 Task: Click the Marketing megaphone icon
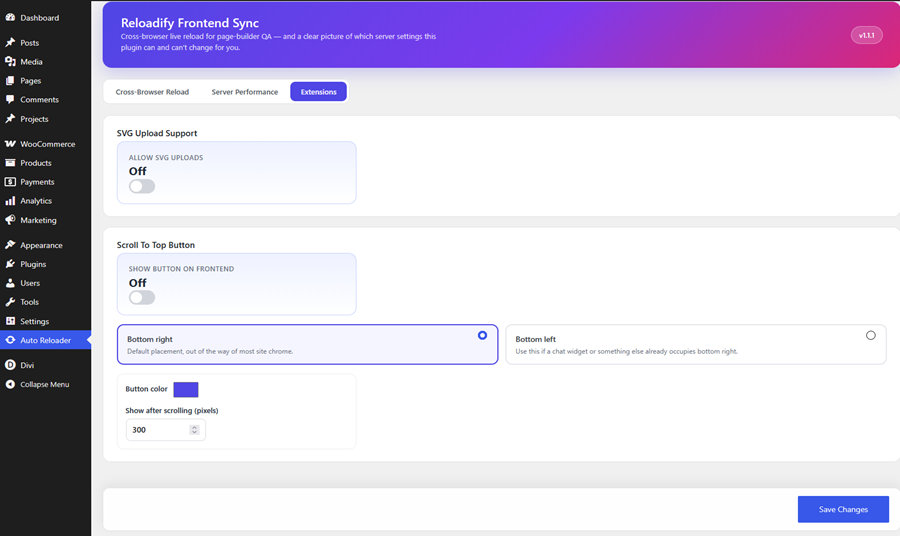(x=10, y=220)
